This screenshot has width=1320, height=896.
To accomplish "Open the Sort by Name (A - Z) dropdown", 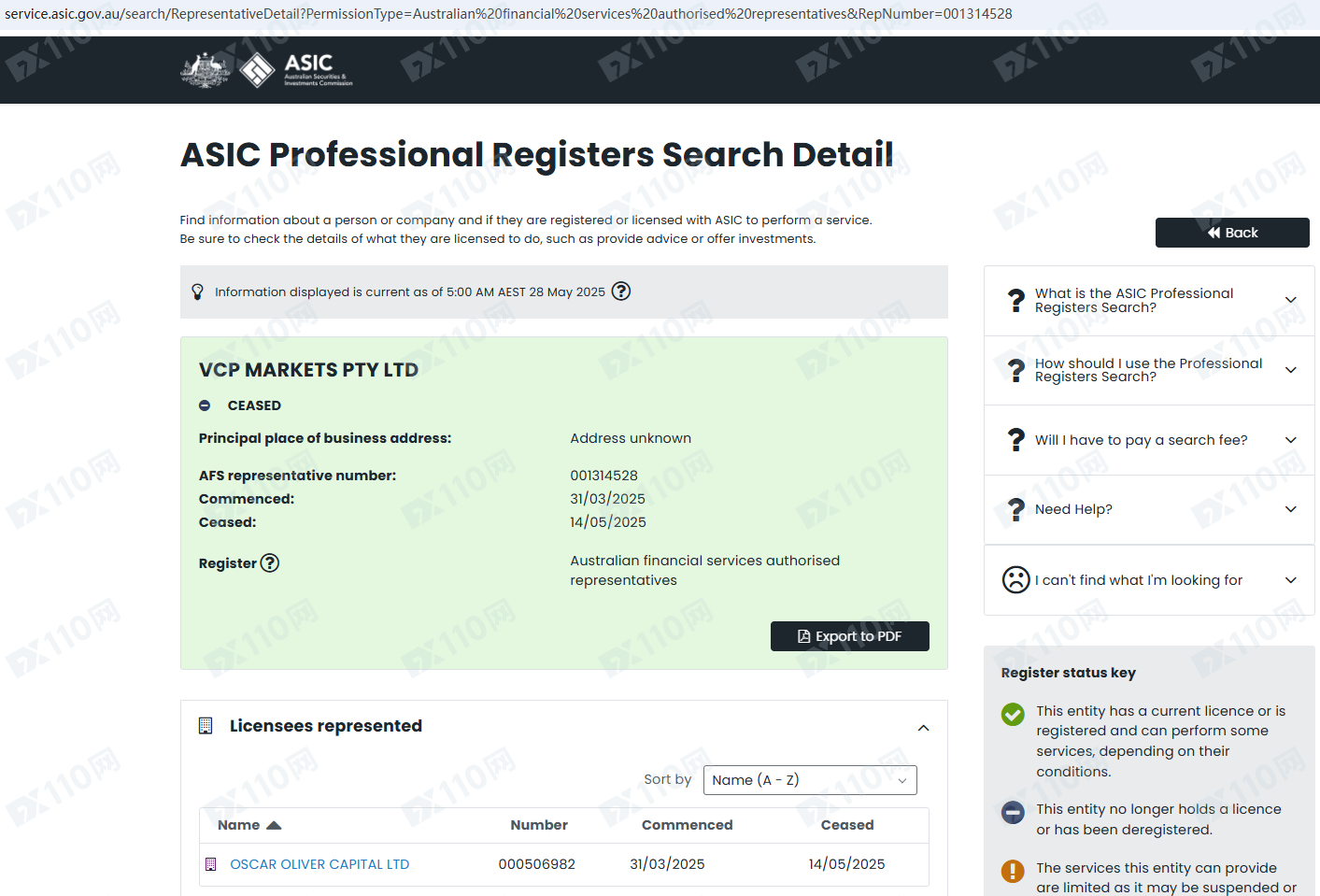I will [x=810, y=780].
